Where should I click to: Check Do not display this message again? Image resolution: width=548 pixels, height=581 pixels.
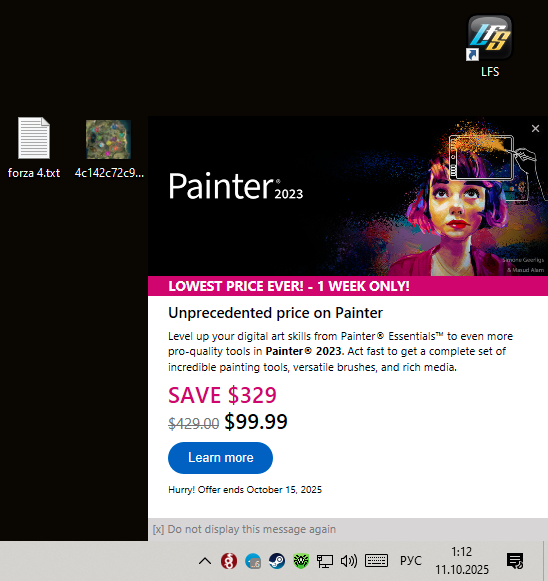pos(244,529)
